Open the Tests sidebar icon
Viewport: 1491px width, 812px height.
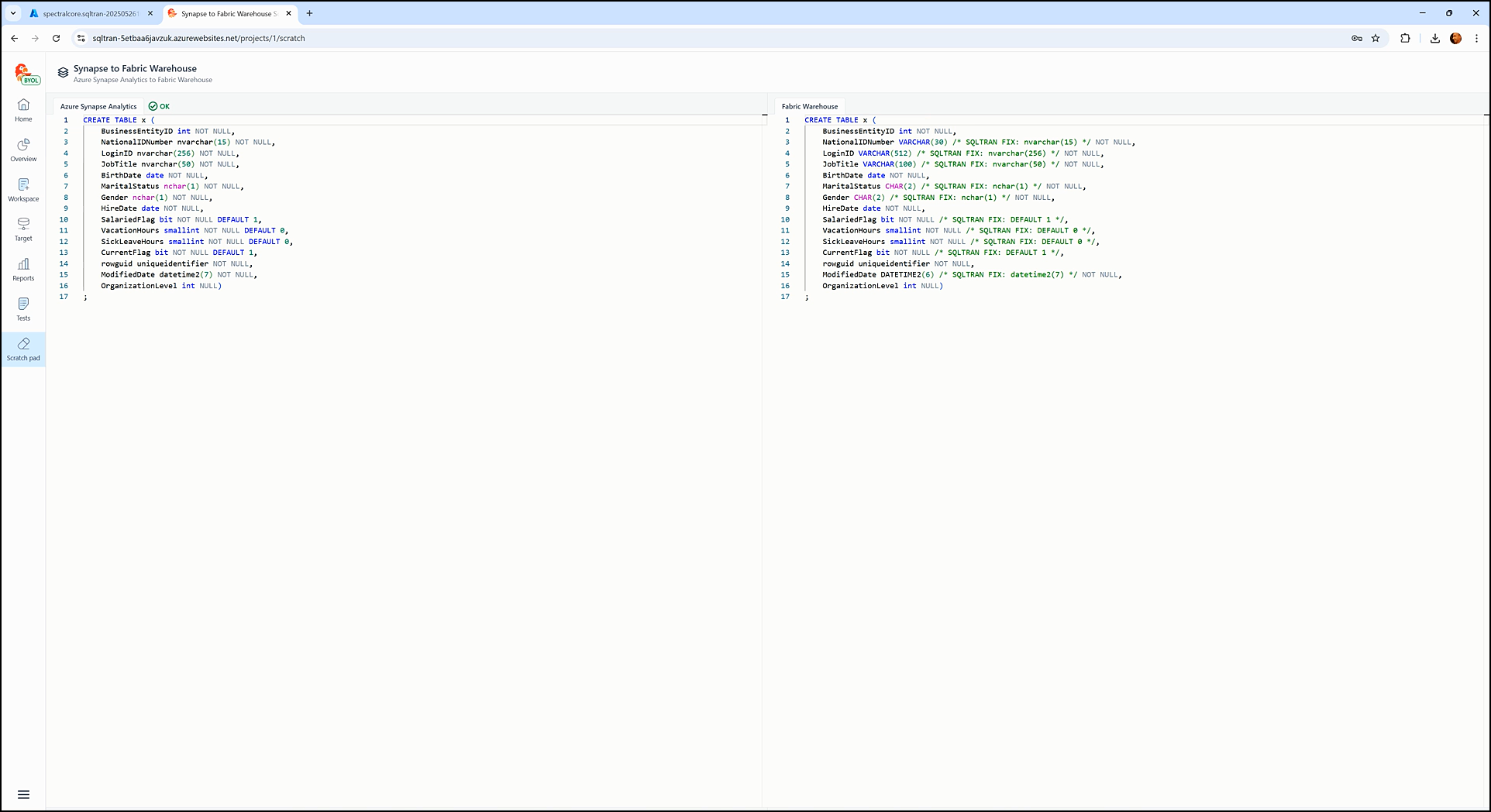[x=23, y=308]
